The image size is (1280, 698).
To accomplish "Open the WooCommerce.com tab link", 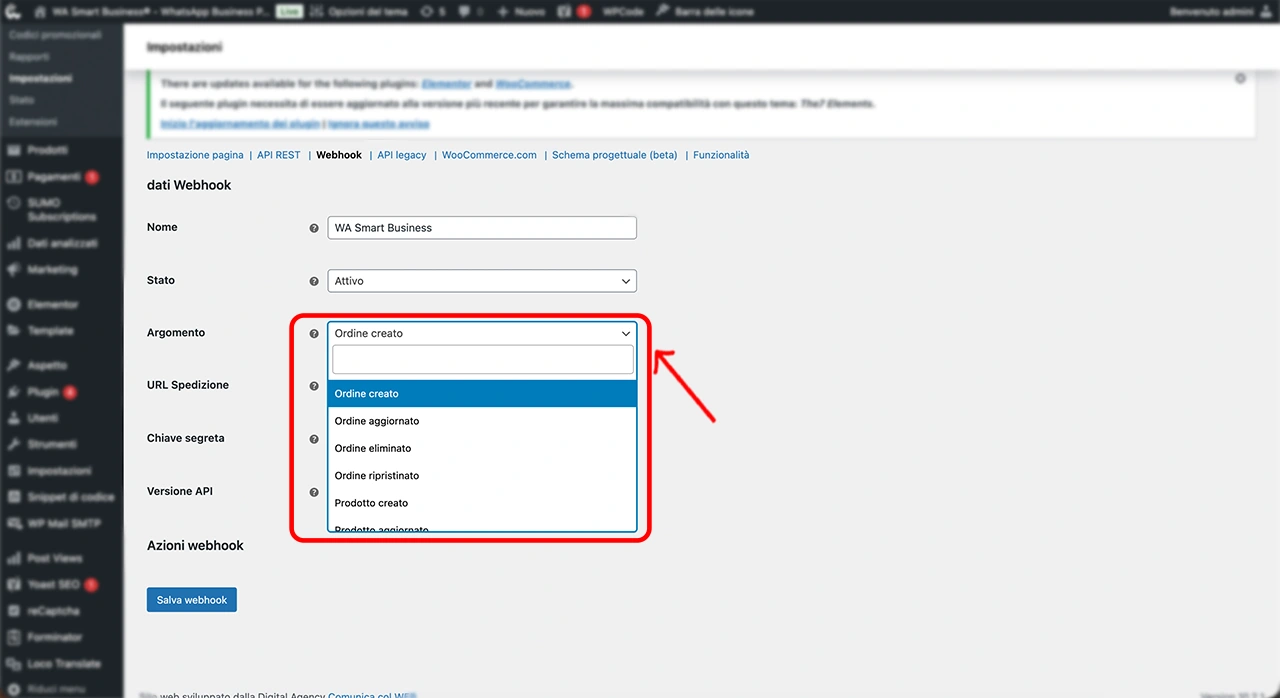I will point(489,155).
